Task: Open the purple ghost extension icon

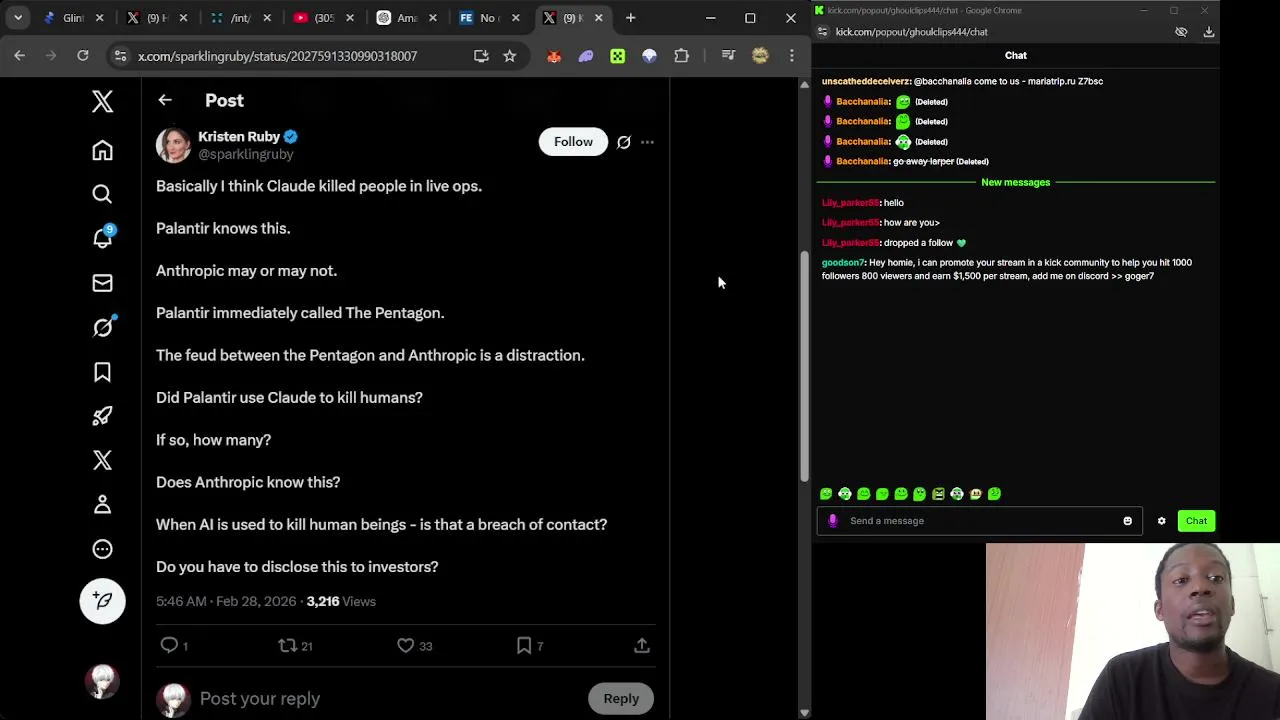Action: 586,56
